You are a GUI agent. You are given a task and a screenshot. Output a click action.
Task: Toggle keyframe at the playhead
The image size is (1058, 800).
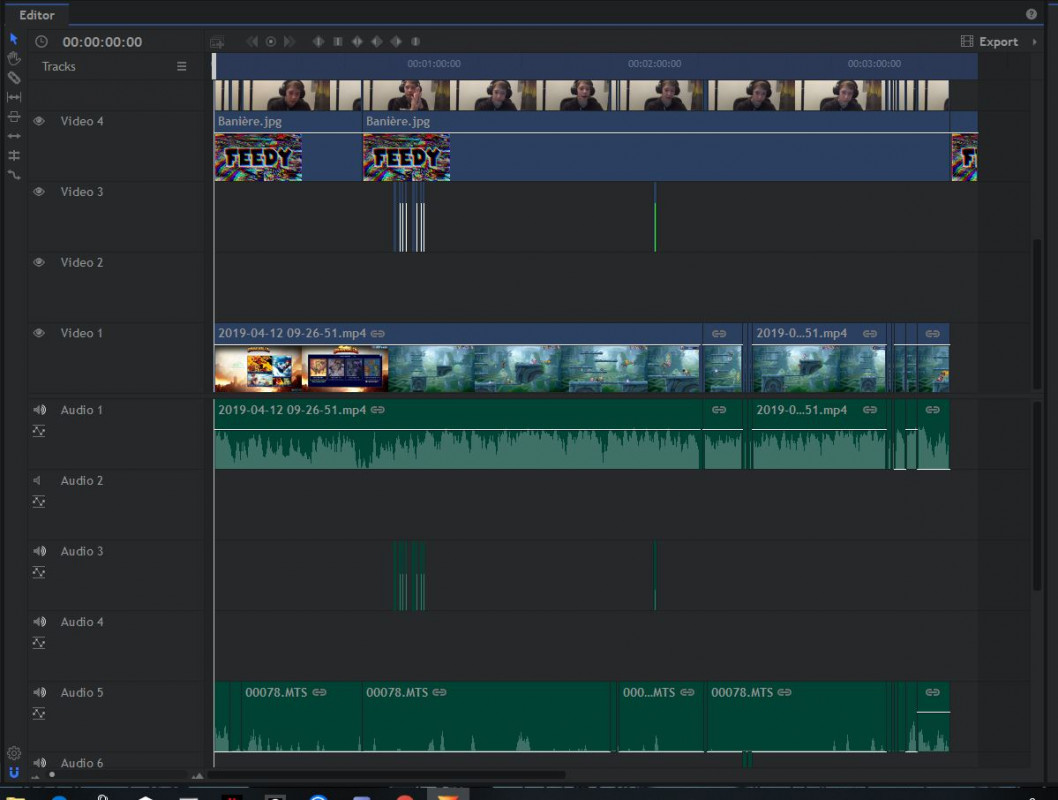pyautogui.click(x=271, y=42)
